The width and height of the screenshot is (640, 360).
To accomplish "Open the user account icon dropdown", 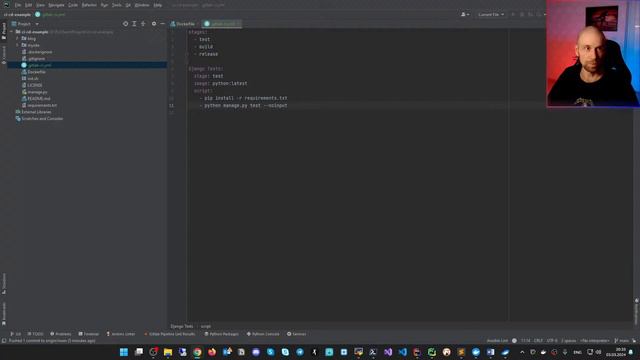I will 465,14.
